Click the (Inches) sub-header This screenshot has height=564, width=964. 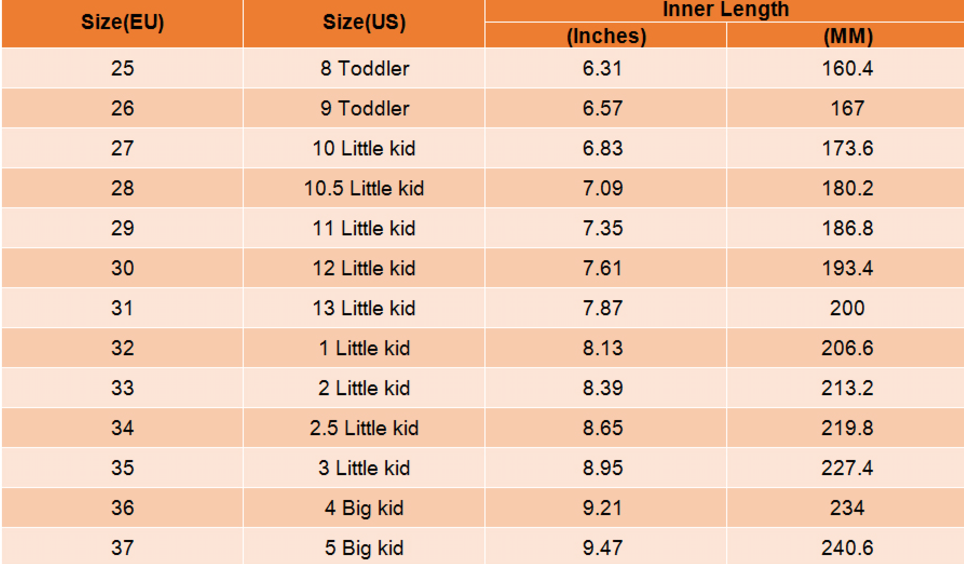point(606,36)
